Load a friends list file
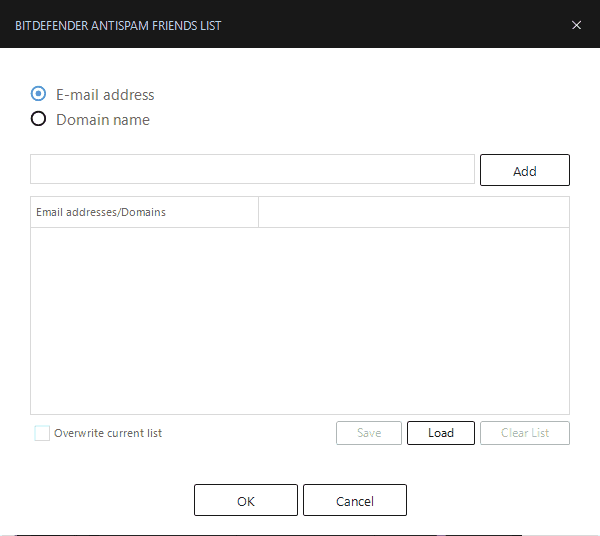 (x=441, y=433)
